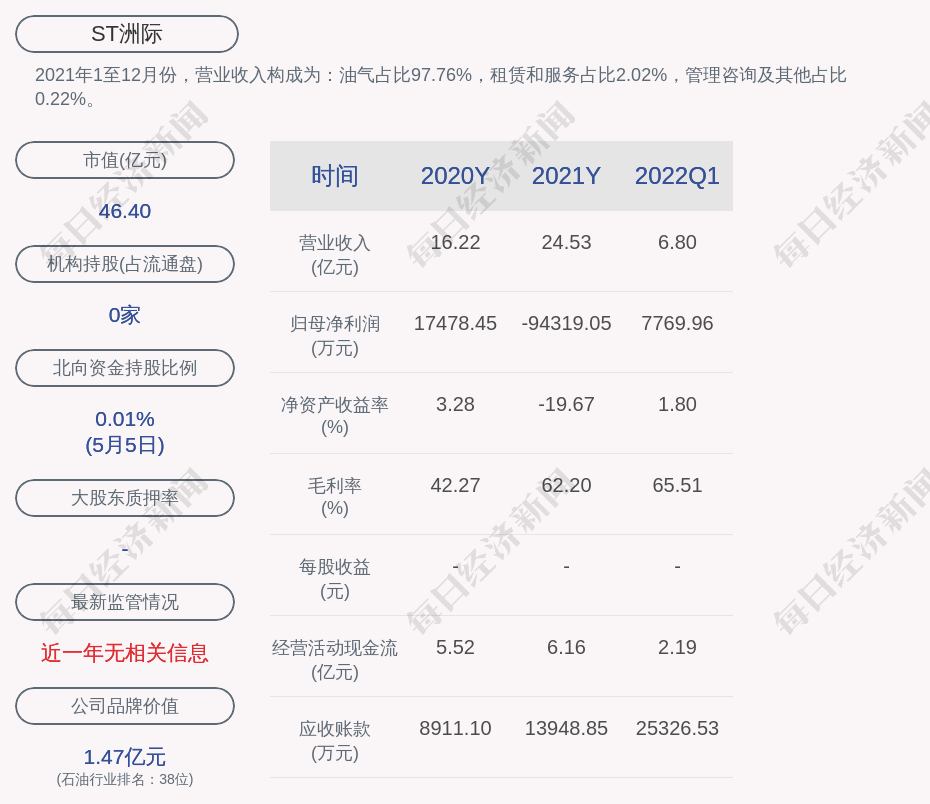Click the 公司品牌价值 label pill
This screenshot has width=930, height=804.
[x=125, y=706]
